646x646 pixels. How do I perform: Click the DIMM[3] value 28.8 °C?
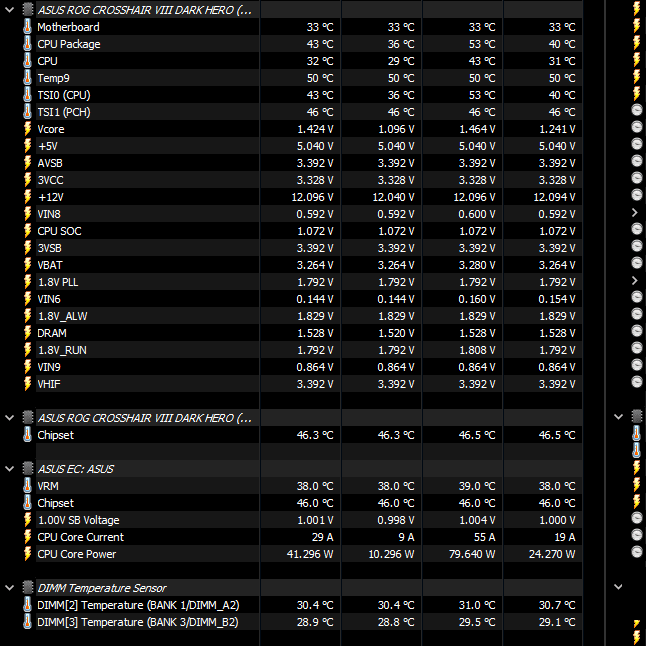pos(396,622)
